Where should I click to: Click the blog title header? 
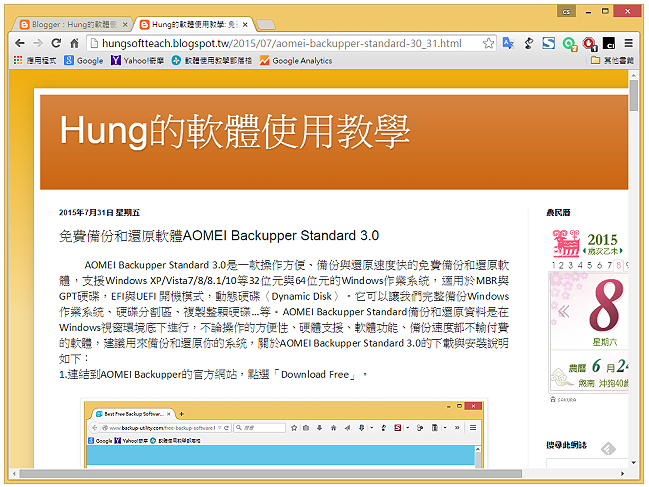(235, 132)
